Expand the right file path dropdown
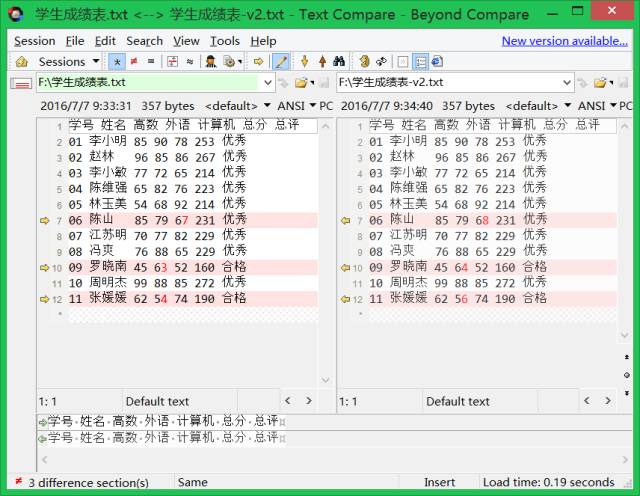This screenshot has height=496, width=640. click(x=567, y=82)
